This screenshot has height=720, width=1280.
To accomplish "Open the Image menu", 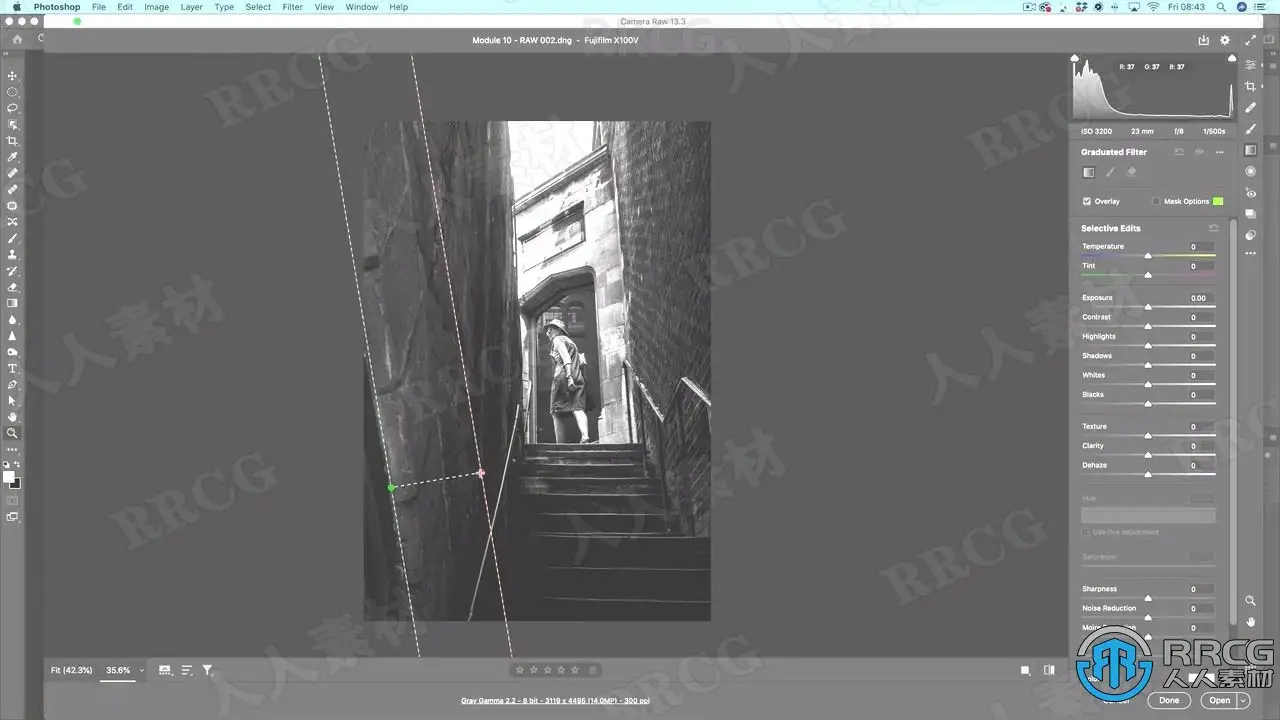I will tap(156, 7).
